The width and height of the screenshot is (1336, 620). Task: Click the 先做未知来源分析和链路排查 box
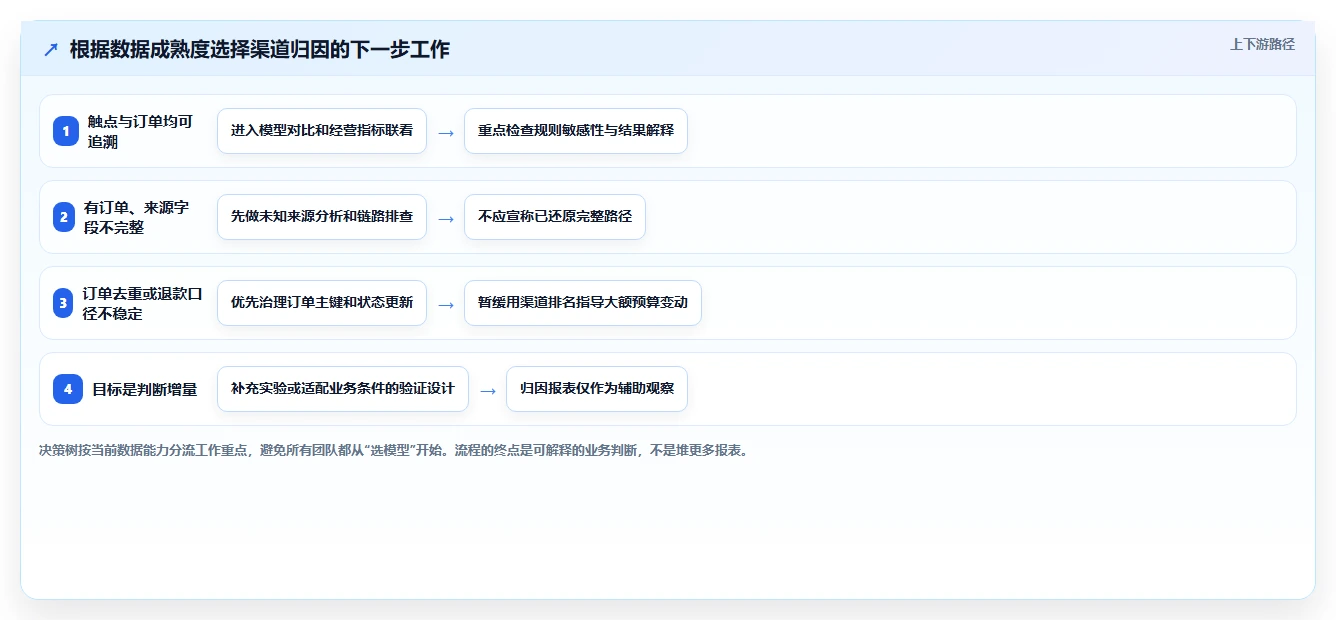tap(322, 217)
